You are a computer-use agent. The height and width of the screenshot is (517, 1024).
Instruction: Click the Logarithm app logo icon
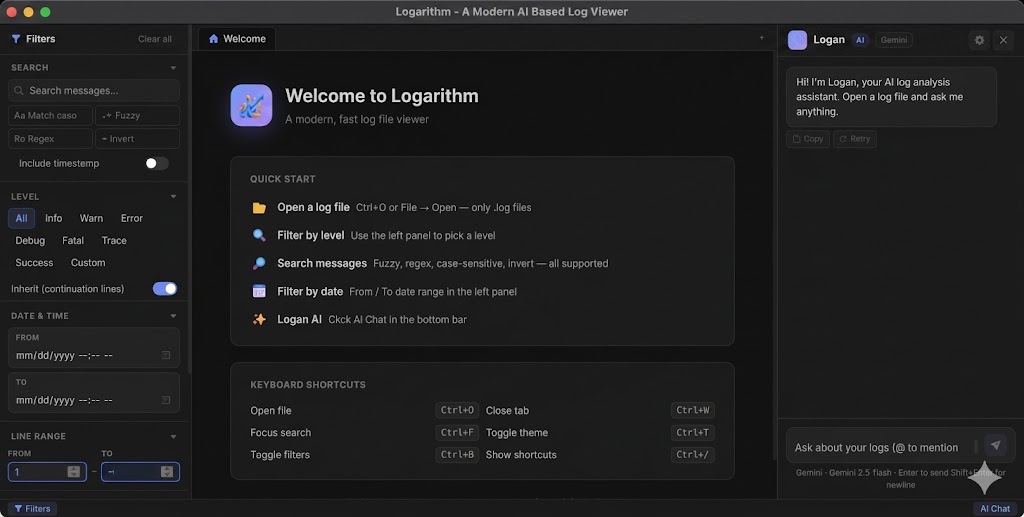(251, 105)
